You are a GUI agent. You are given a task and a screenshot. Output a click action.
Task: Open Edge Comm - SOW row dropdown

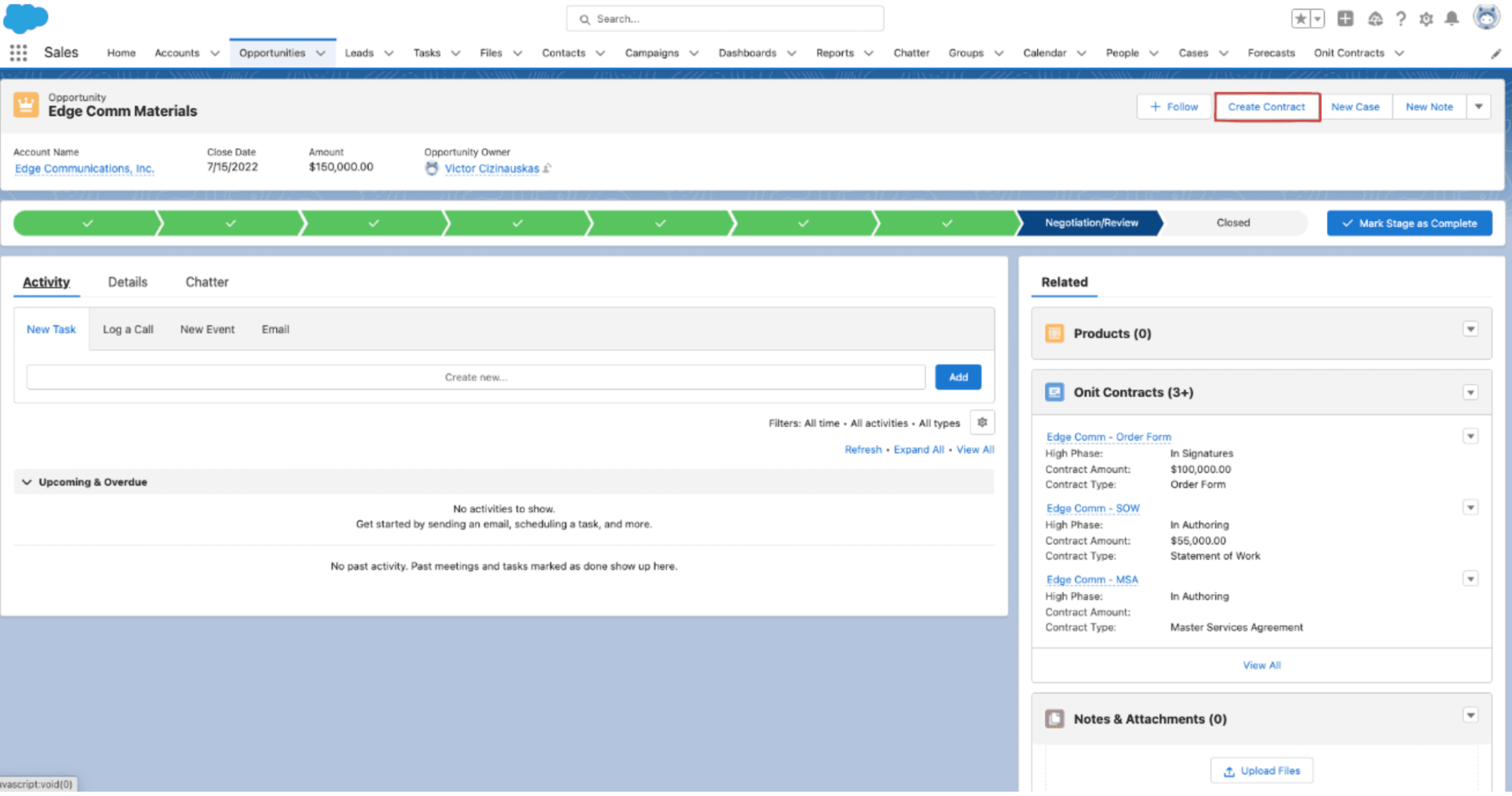1471,508
